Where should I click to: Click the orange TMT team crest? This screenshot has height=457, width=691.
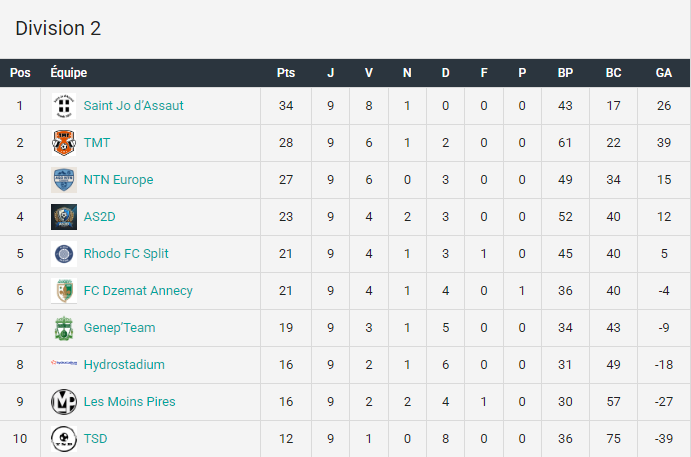(x=64, y=143)
